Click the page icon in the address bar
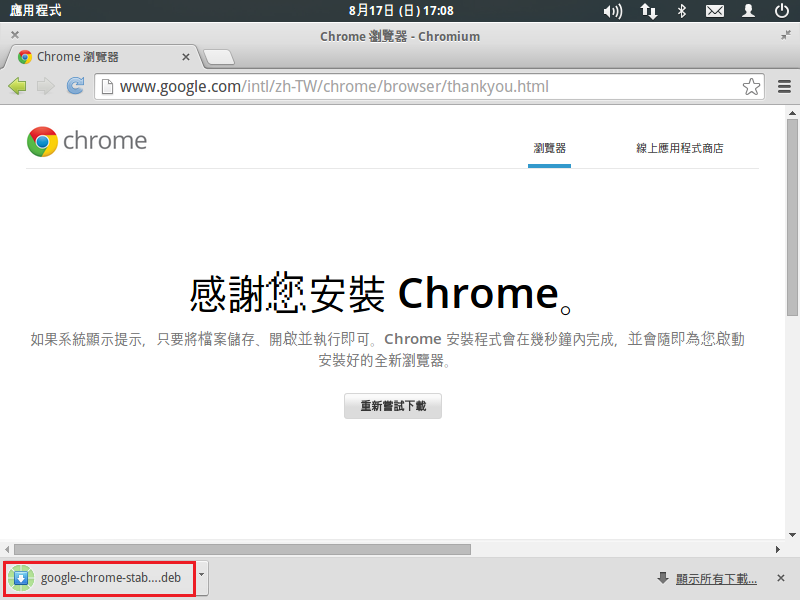This screenshot has height=600, width=800. coord(107,87)
